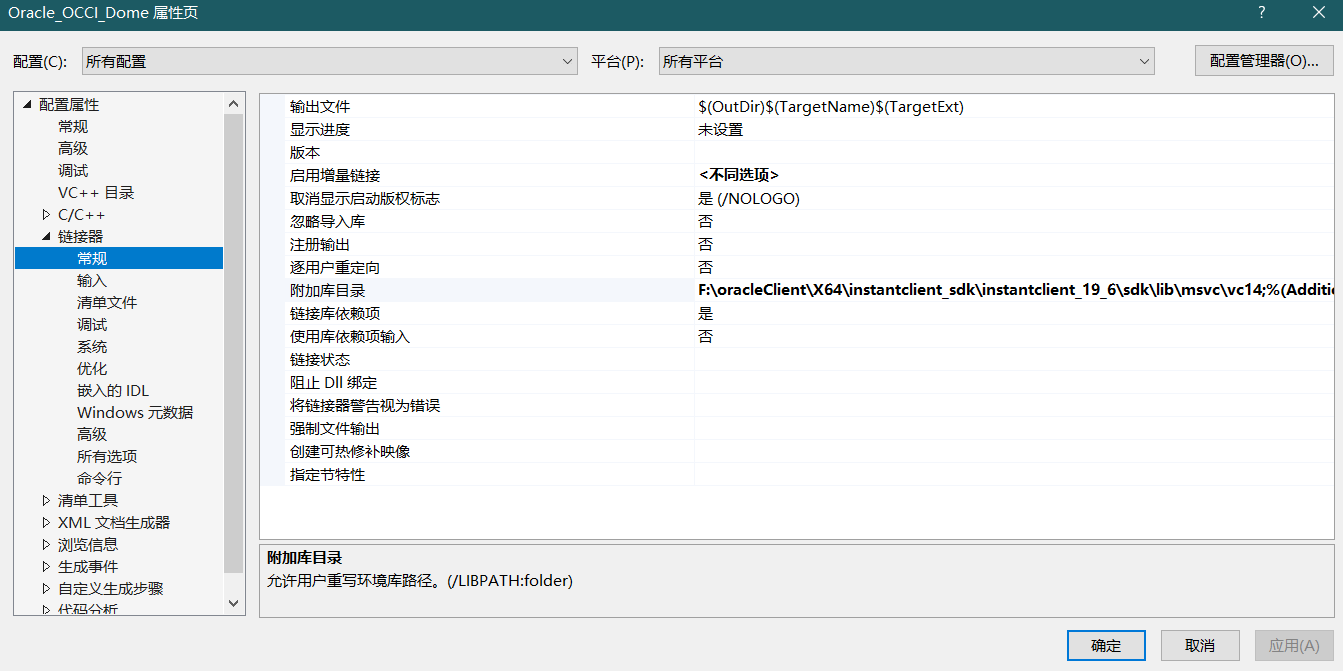Click the help question mark icon
The image size is (1343, 671).
tap(1261, 13)
